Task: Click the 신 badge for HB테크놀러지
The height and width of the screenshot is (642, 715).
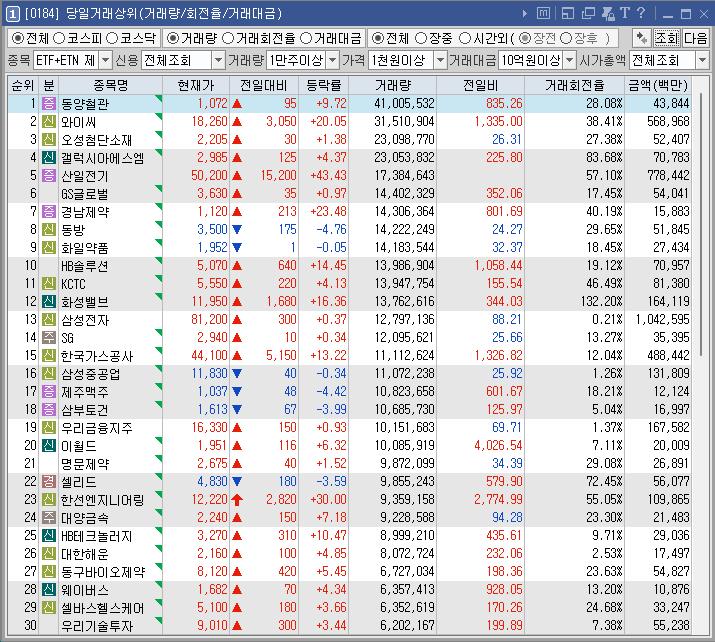Action: click(49, 535)
